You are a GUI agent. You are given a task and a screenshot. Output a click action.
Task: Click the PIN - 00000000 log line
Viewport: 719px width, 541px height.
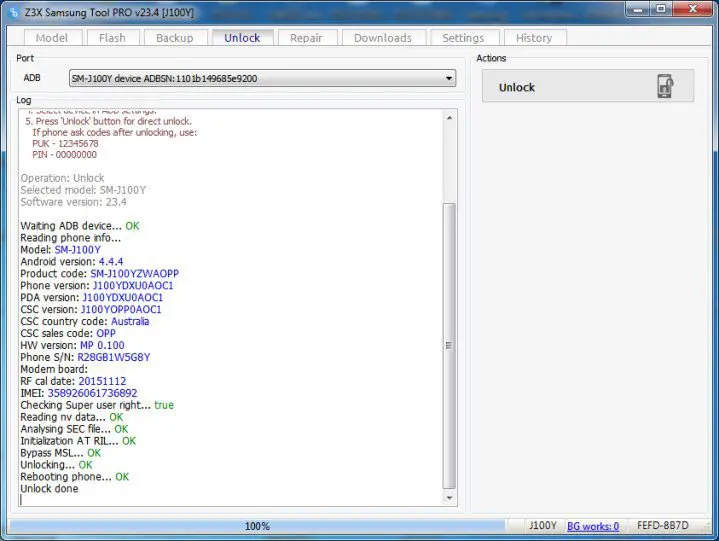point(64,155)
